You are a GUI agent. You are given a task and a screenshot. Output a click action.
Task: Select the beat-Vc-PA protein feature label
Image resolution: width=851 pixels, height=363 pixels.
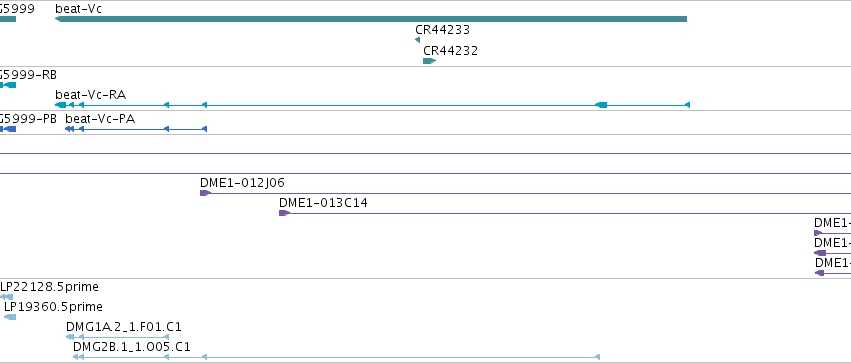coord(100,119)
